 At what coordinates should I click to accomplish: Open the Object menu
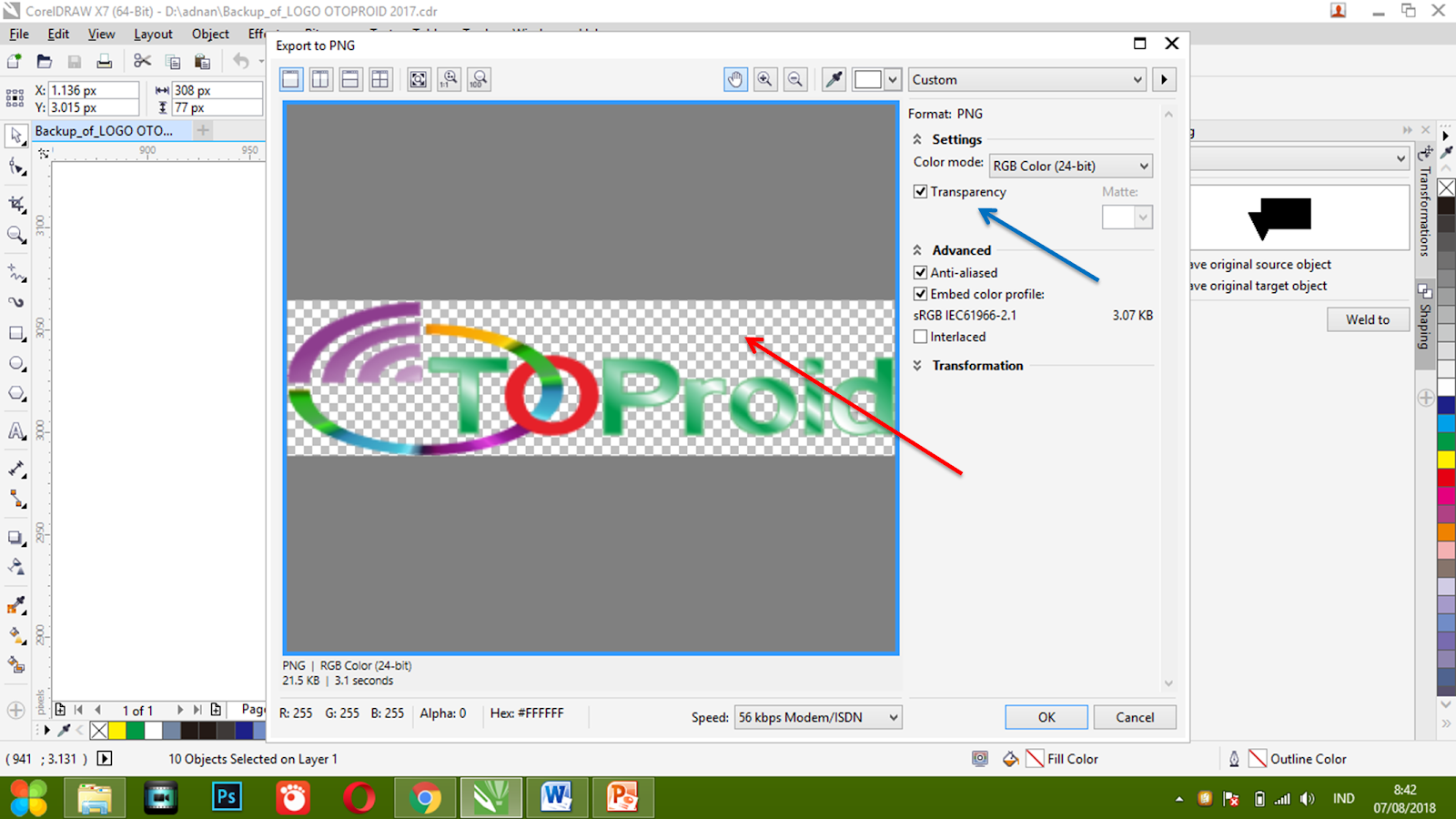tap(210, 34)
